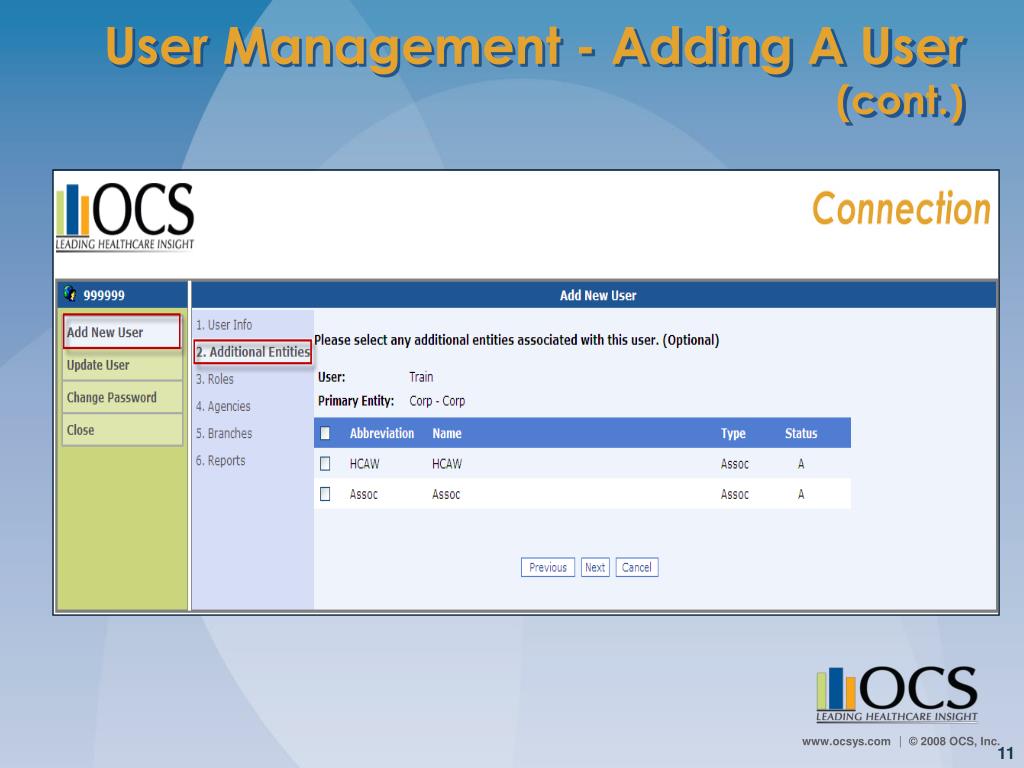Click status A in the HCAW row
This screenshot has width=1024, height=768.
[801, 464]
